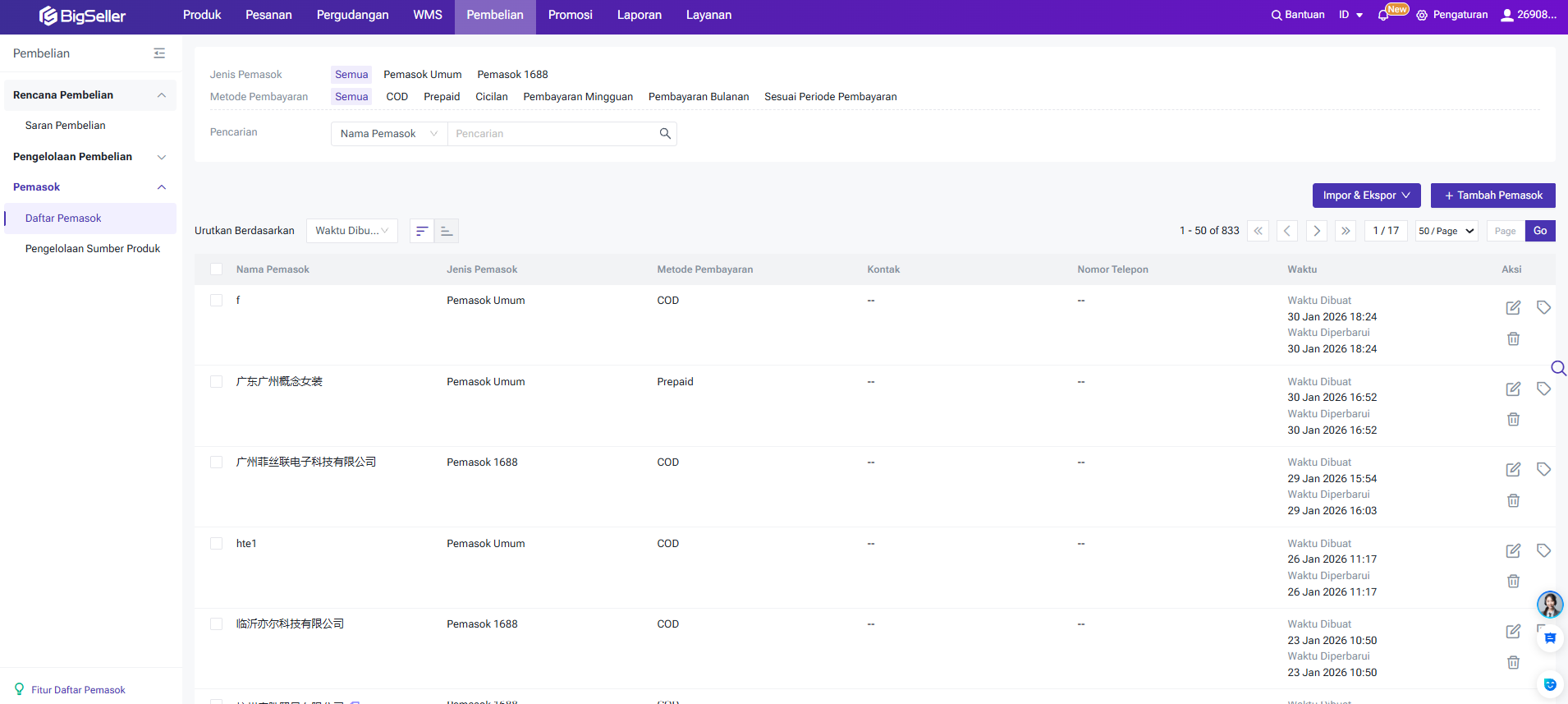Click the Page number input field
This screenshot has width=1568, height=704.
tap(1505, 231)
